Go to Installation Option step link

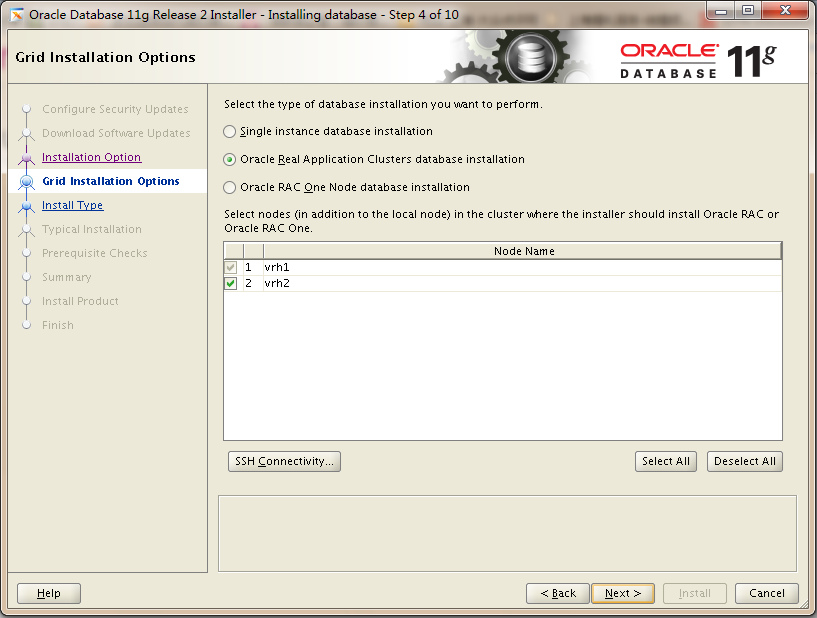click(91, 157)
